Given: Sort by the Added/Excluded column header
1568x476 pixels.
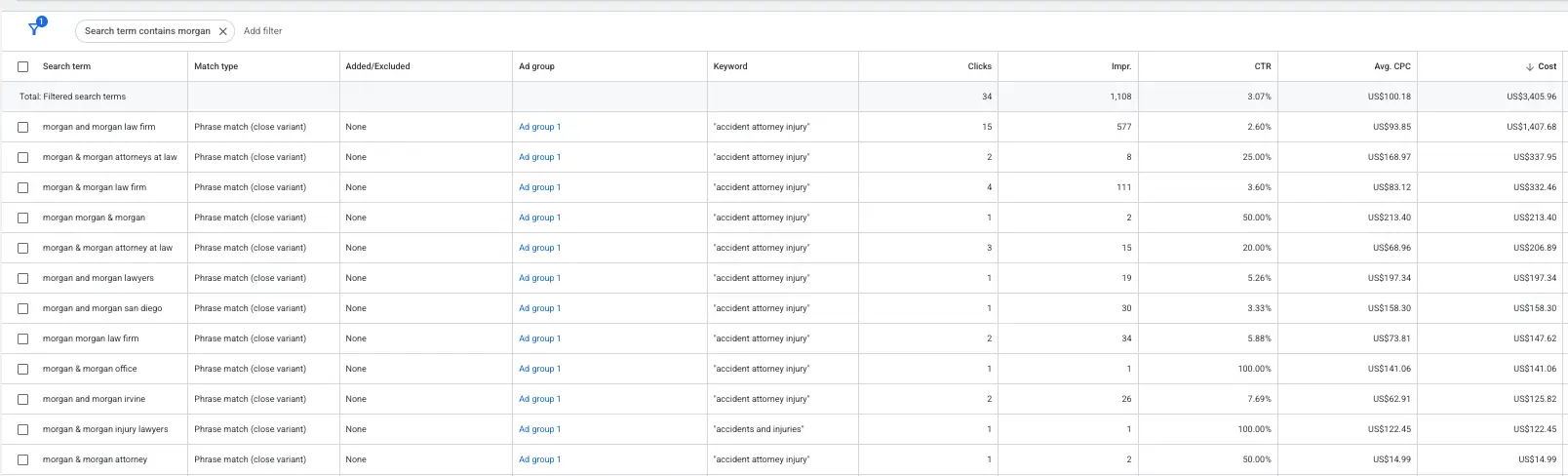Looking at the screenshot, I should pyautogui.click(x=377, y=66).
